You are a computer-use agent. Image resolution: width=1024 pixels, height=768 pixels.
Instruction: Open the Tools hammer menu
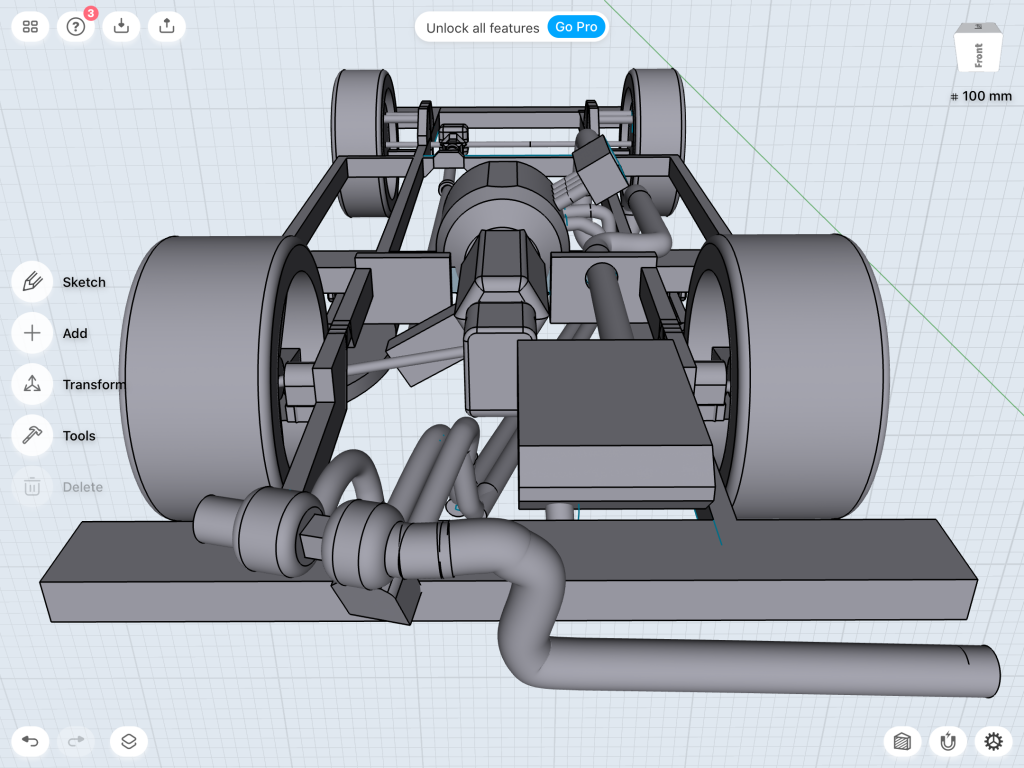(32, 435)
